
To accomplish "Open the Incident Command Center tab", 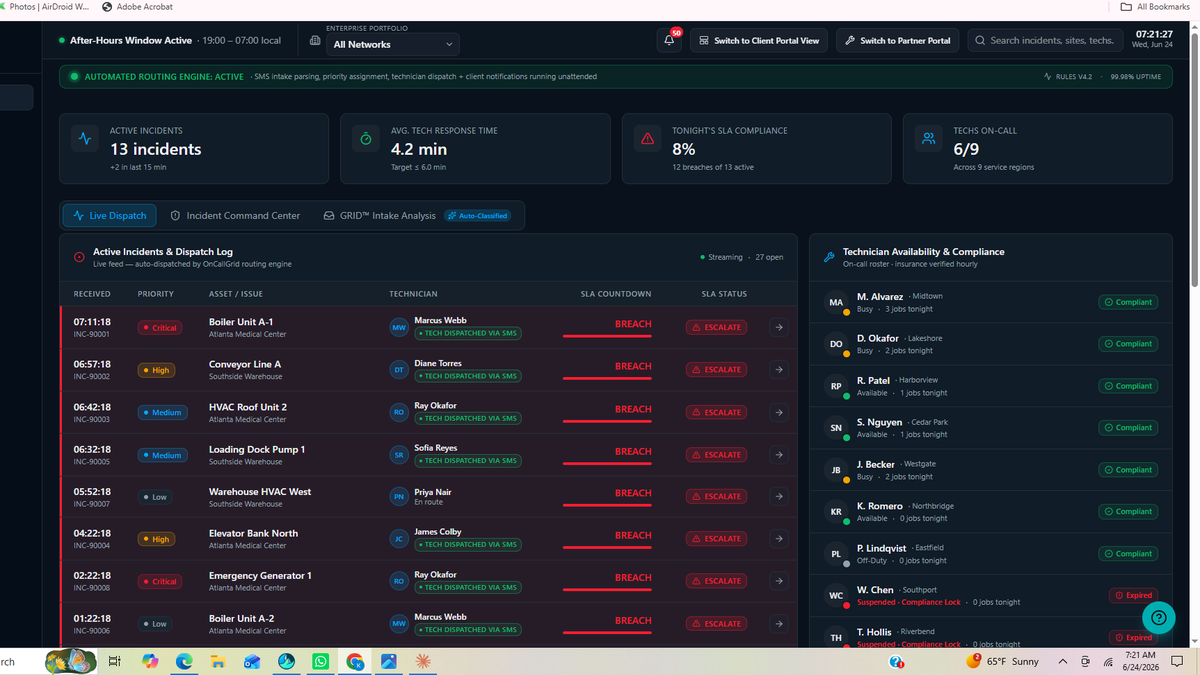I will click(235, 215).
